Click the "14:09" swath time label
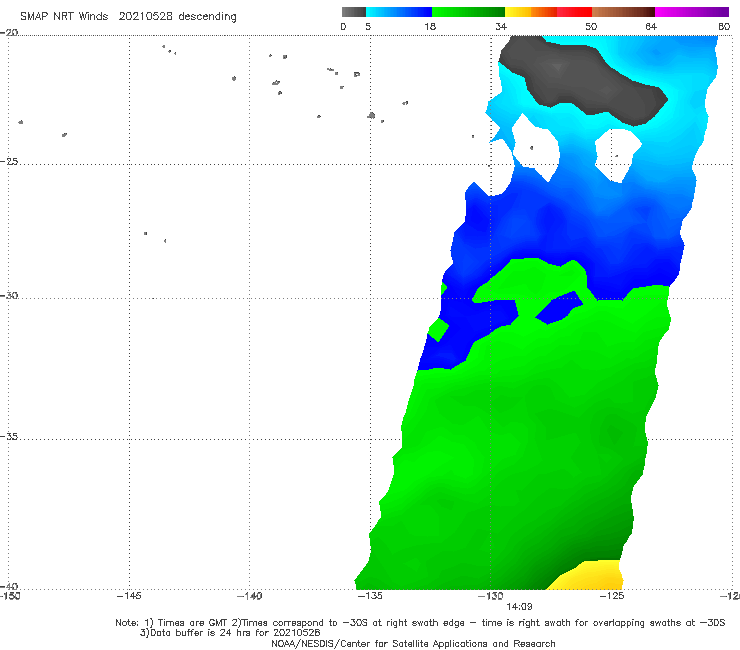 519,607
